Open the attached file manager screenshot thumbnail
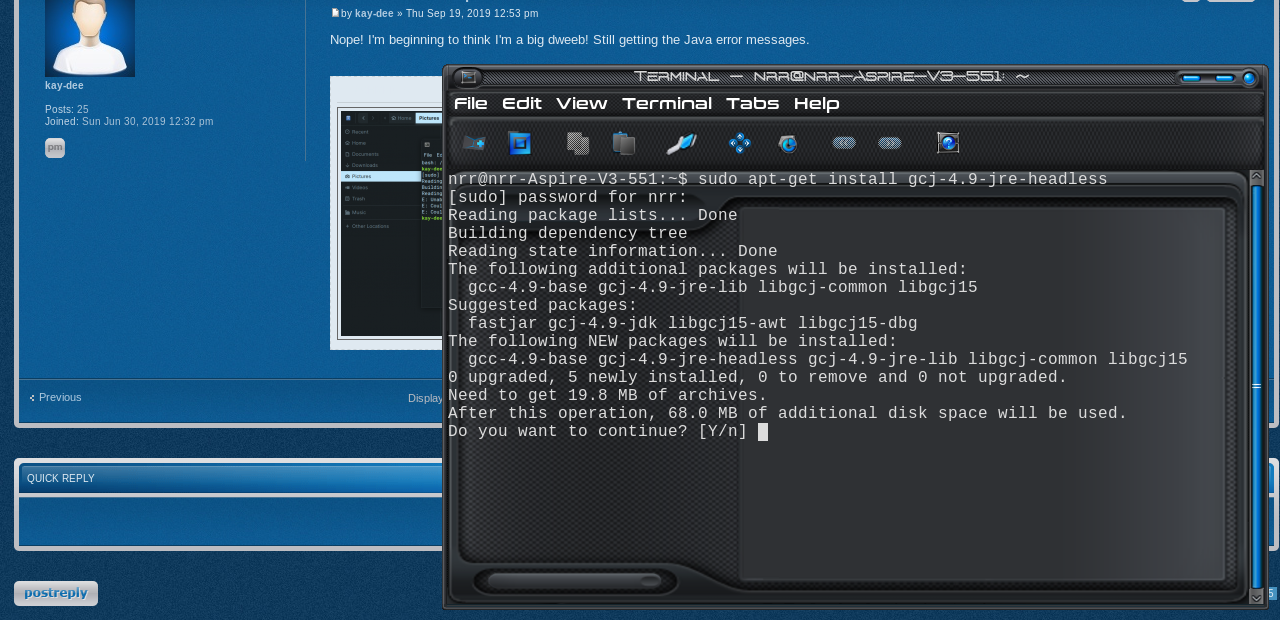The width and height of the screenshot is (1280, 620). tap(388, 220)
